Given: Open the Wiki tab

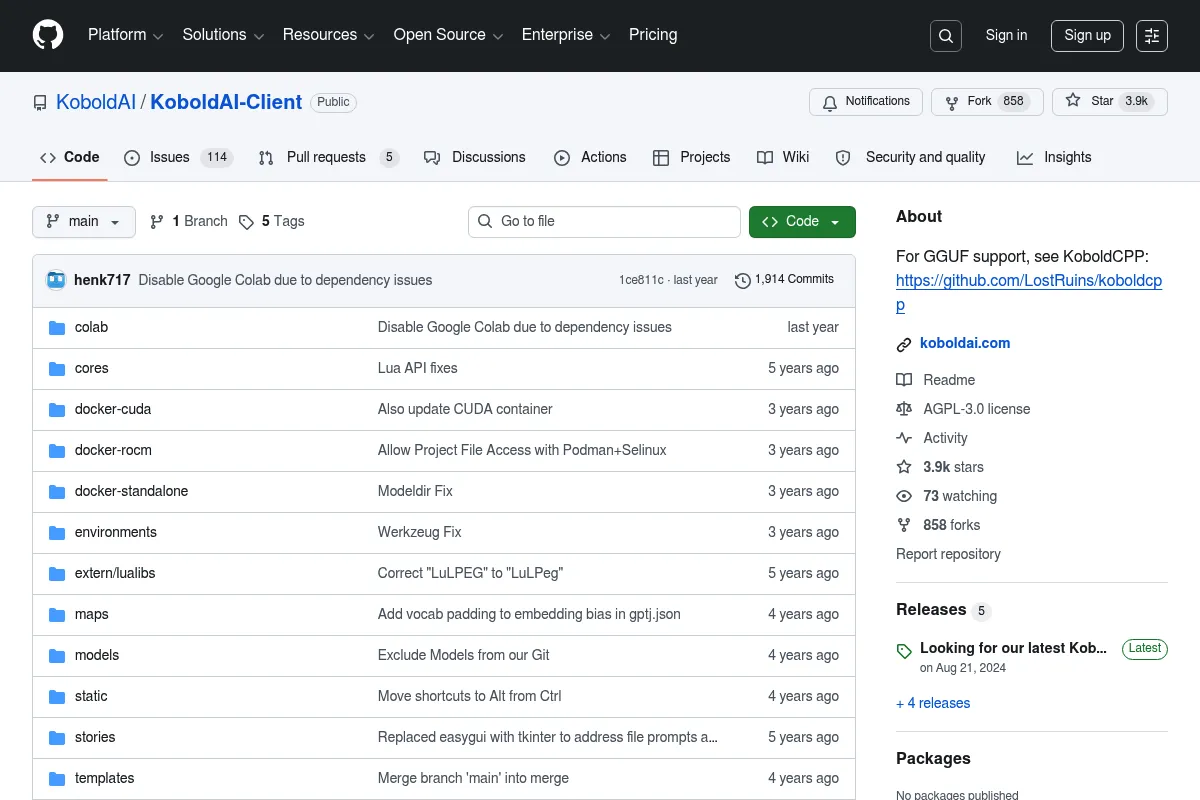Looking at the screenshot, I should [x=783, y=158].
